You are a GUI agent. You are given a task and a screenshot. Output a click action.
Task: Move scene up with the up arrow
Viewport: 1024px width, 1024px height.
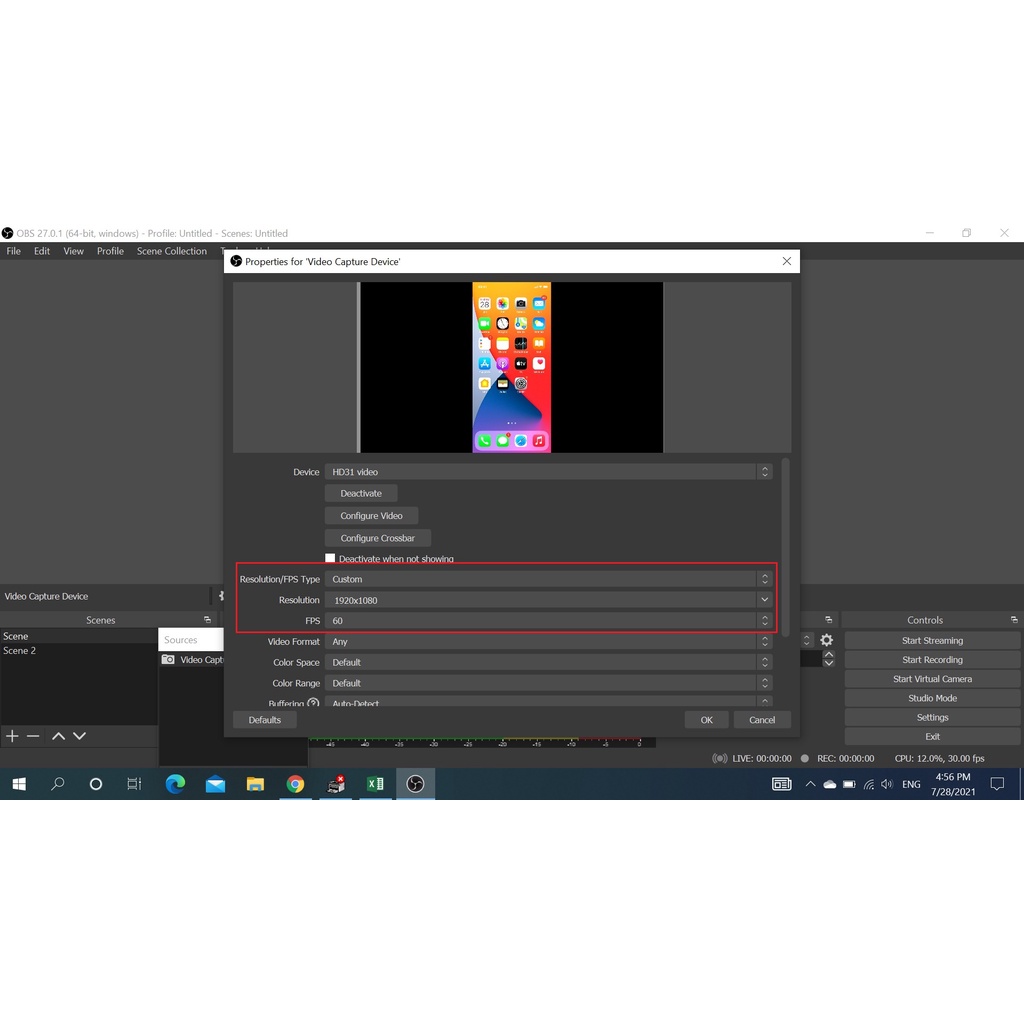point(58,736)
